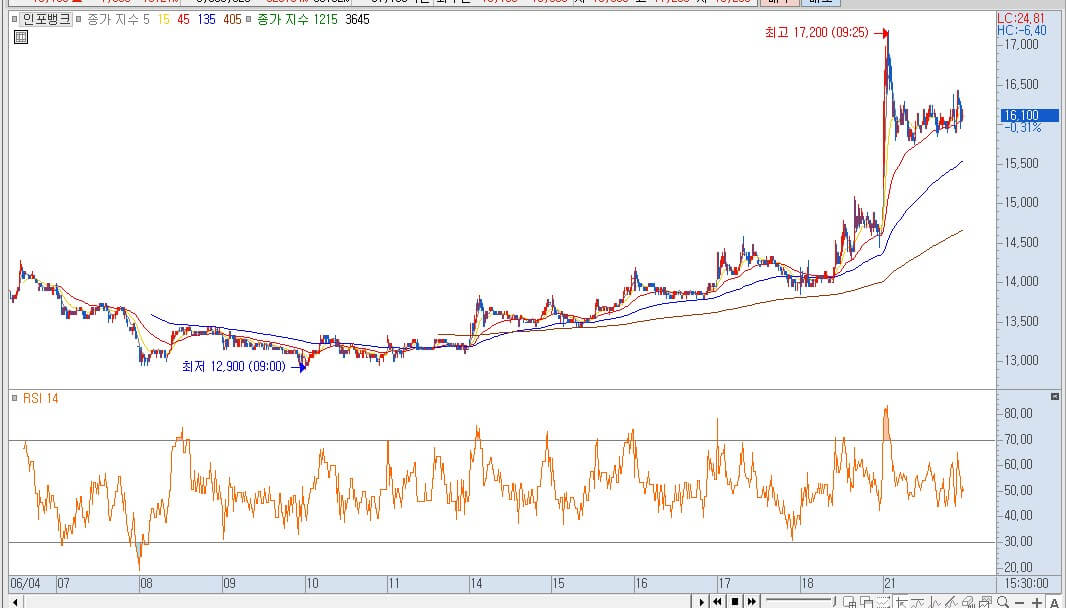Click the magnifier zoom icon
This screenshot has width=1066, height=608.
(x=1003, y=602)
